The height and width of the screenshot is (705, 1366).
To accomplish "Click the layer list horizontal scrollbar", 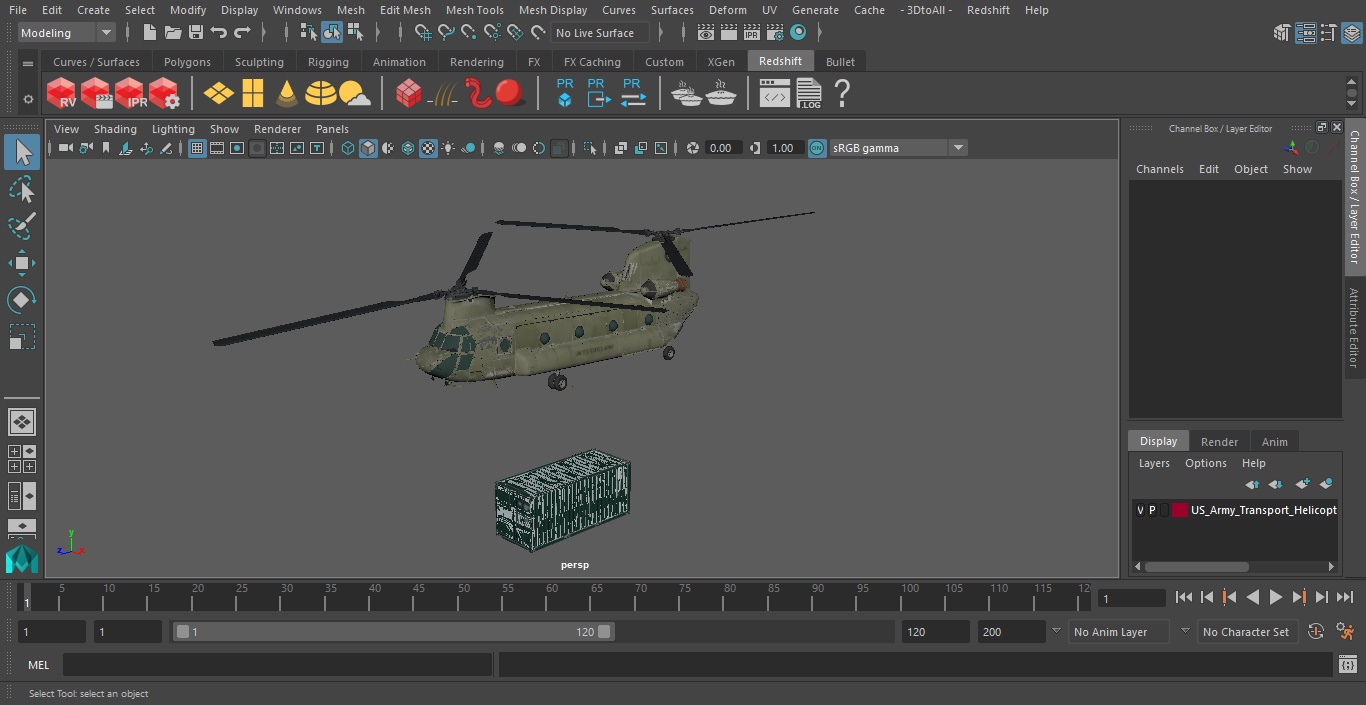I will tap(1197, 566).
